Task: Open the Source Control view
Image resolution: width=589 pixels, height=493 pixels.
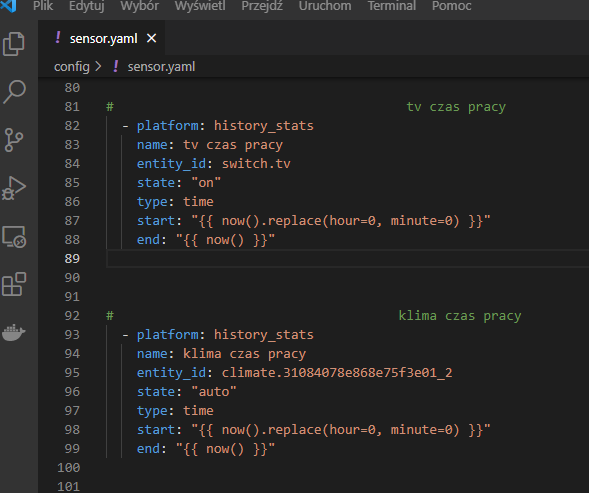Action: tap(14, 140)
